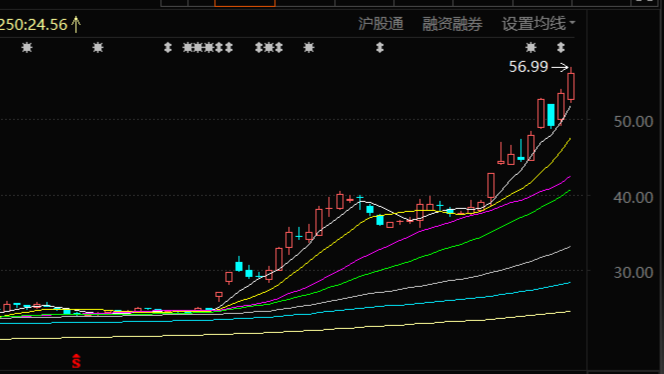This screenshot has height=374, width=664.
Task: Click the 融资融券 label
Action: pos(452,24)
